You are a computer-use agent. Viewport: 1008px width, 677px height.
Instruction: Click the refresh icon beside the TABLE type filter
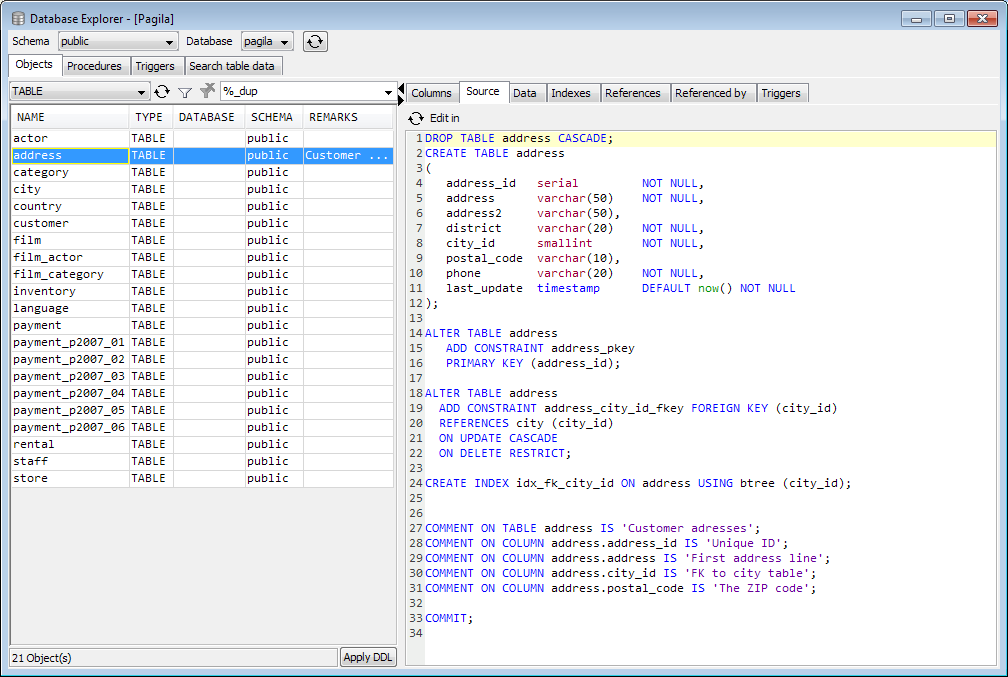(x=162, y=92)
